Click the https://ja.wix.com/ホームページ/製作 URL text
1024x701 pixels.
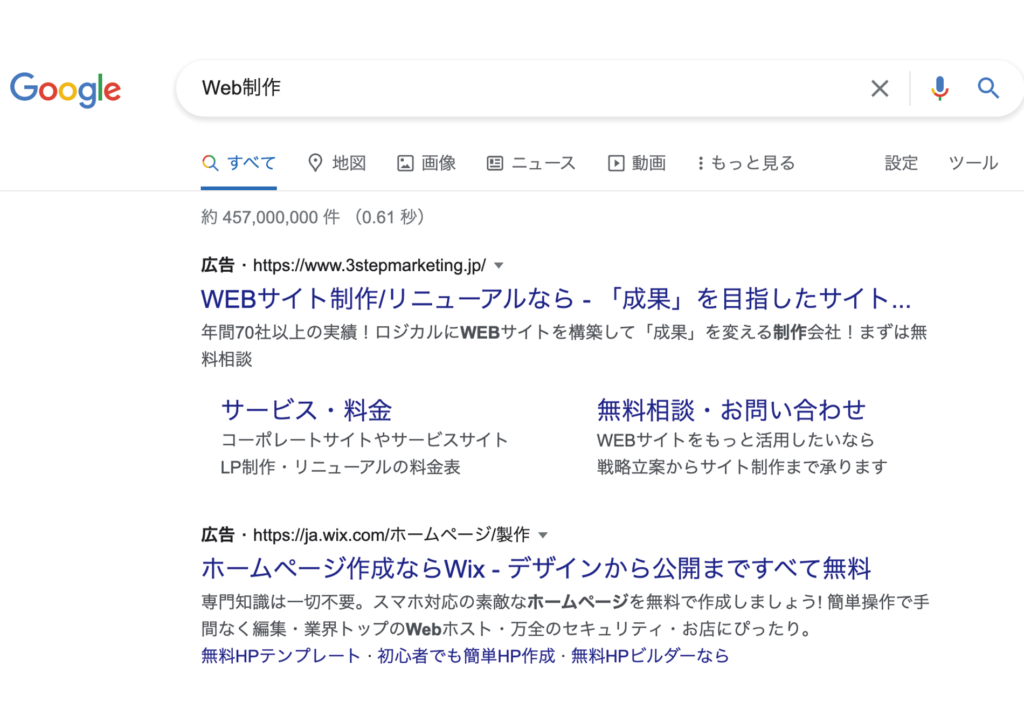tap(391, 535)
